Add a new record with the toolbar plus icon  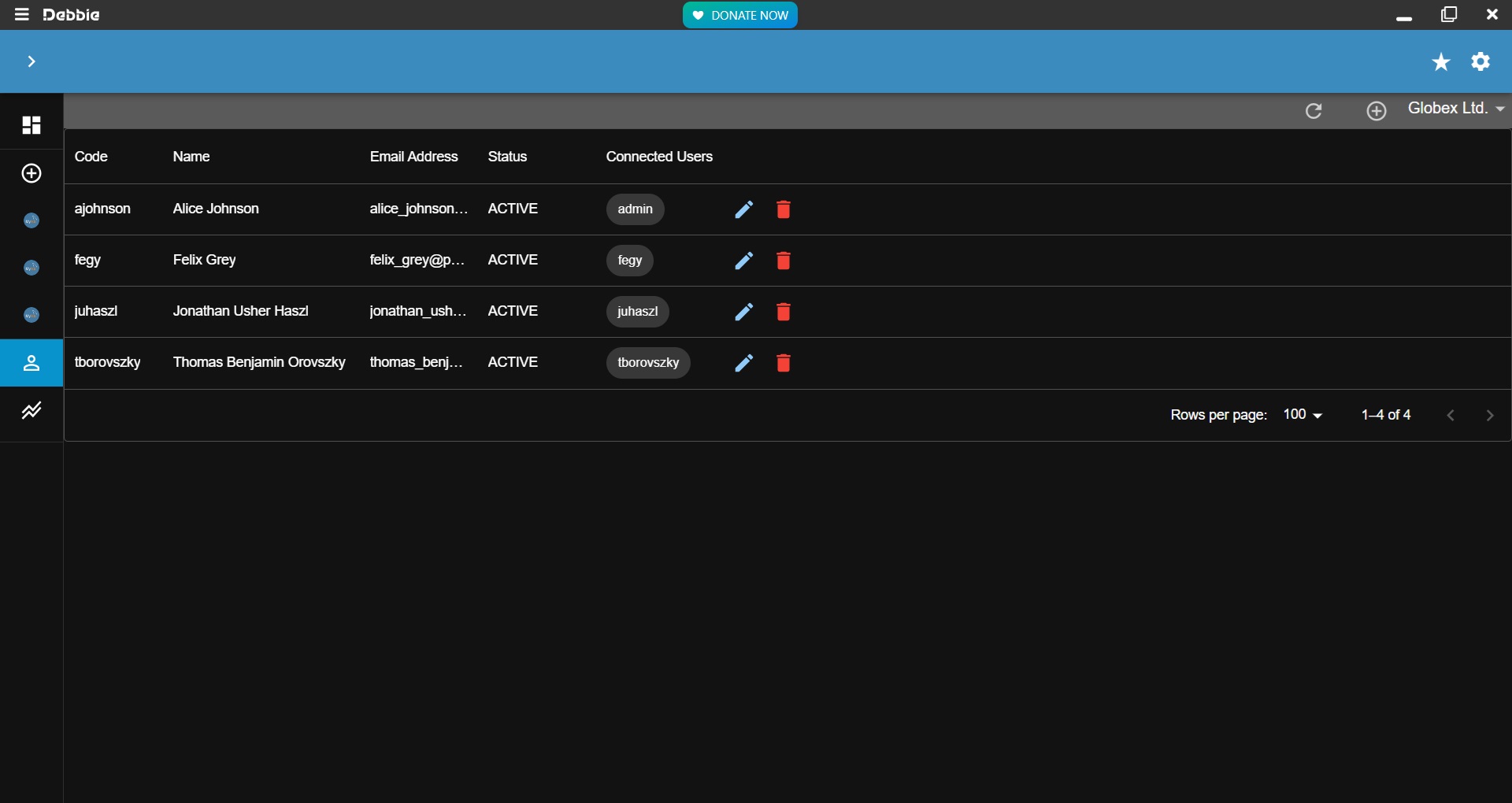tap(1376, 111)
